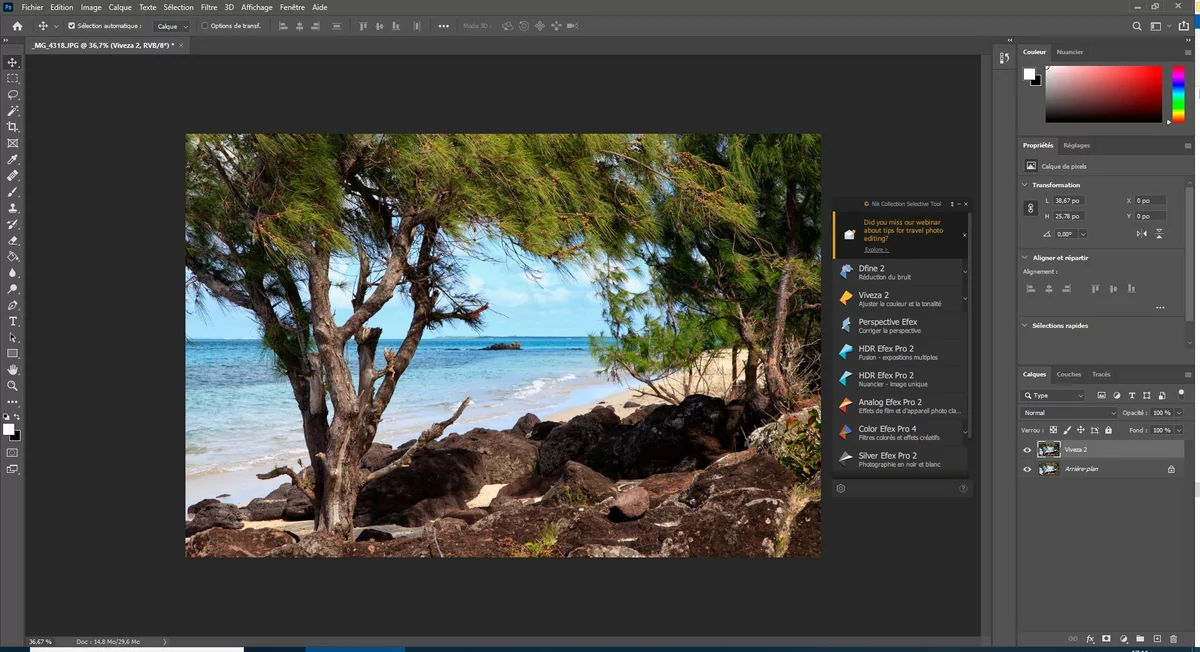Screen dimensions: 1200x652
Task: Collapse the Aligner et répartir section
Action: [1025, 258]
